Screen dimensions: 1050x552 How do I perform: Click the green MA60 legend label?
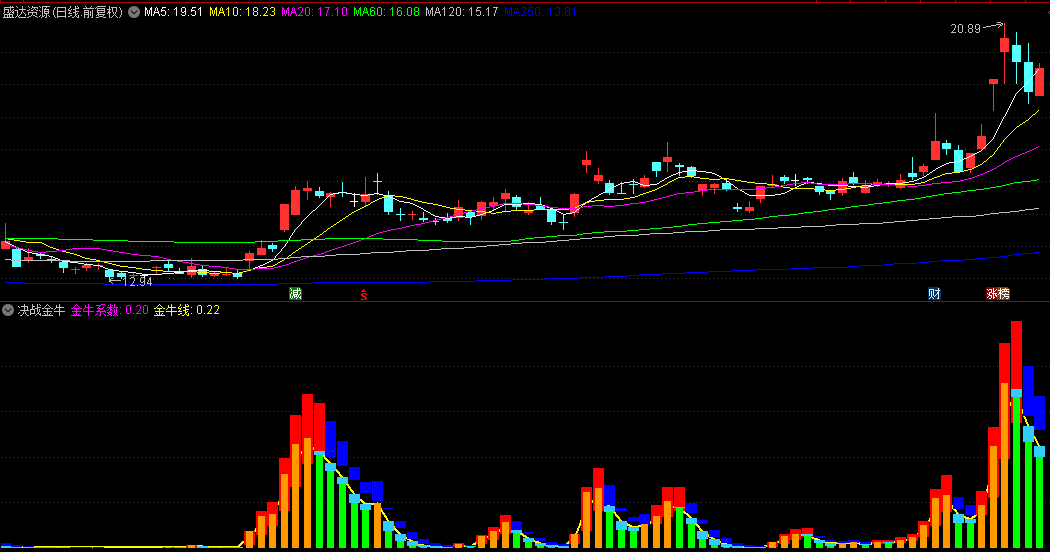coord(386,12)
